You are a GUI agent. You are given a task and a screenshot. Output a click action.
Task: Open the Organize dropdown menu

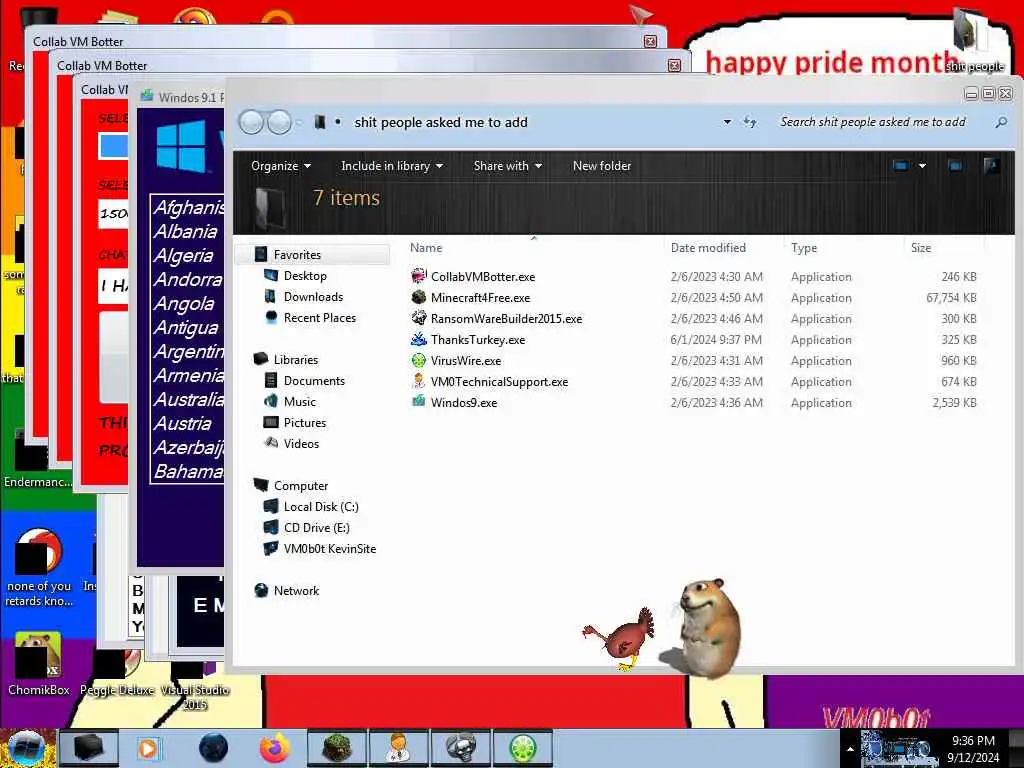(x=281, y=166)
